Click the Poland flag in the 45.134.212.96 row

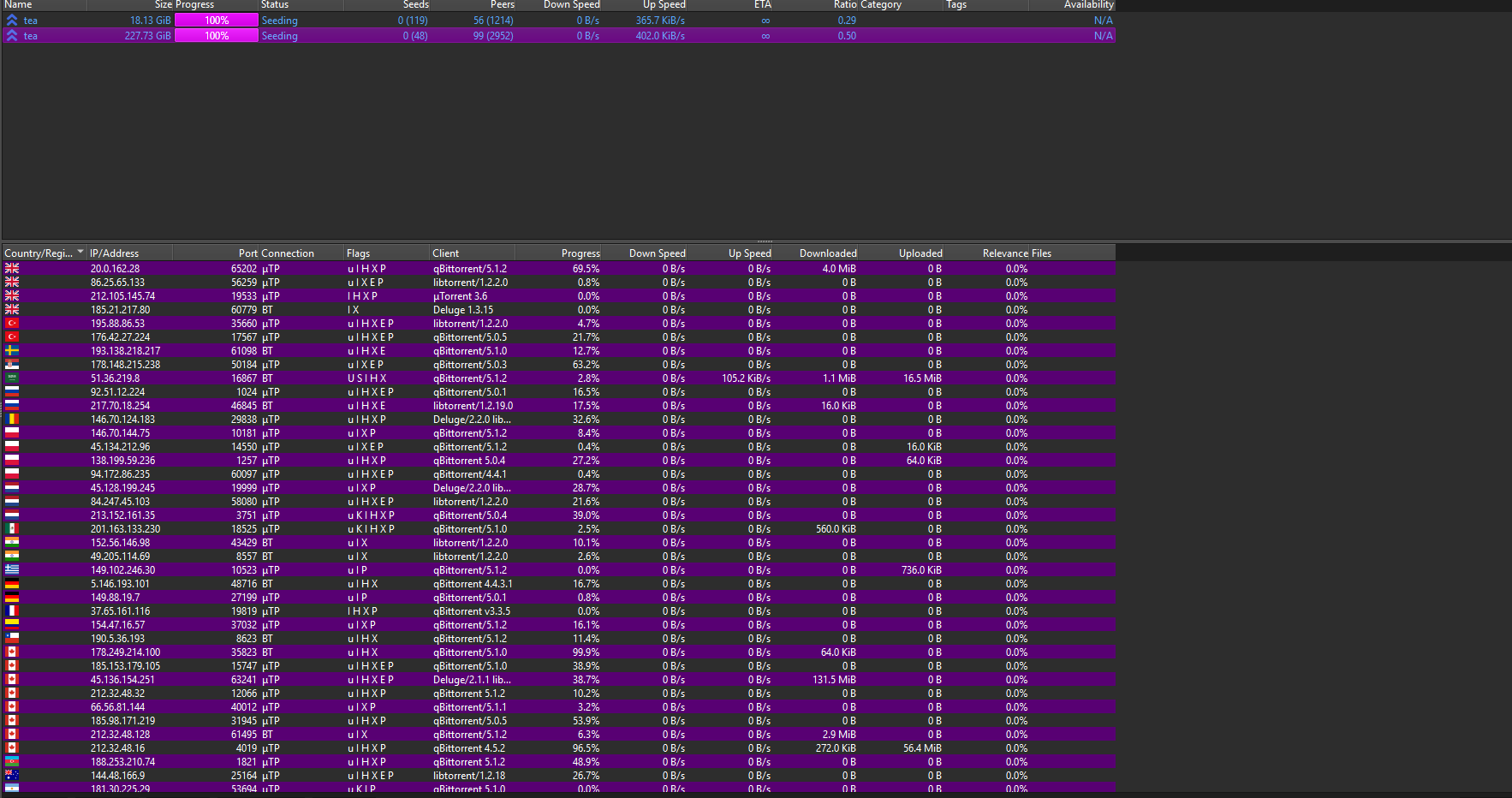pos(12,446)
